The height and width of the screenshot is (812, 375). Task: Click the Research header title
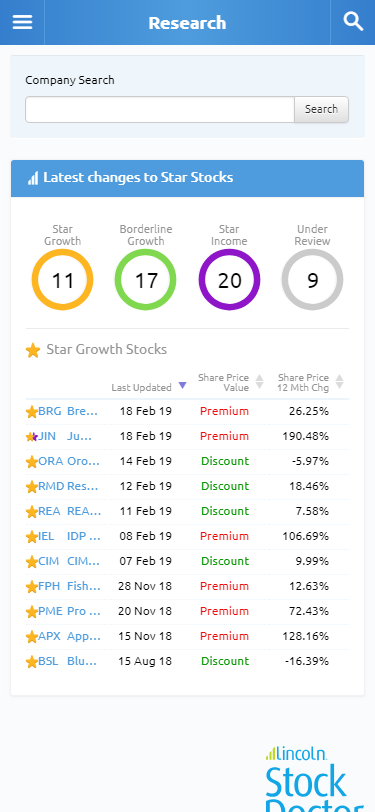point(188,23)
